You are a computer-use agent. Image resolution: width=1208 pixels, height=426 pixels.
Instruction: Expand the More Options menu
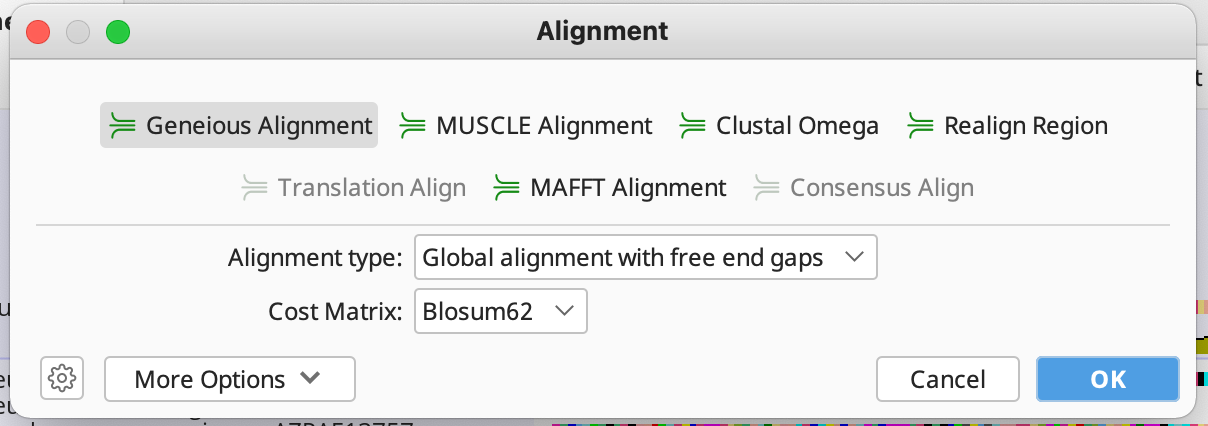[x=229, y=379]
